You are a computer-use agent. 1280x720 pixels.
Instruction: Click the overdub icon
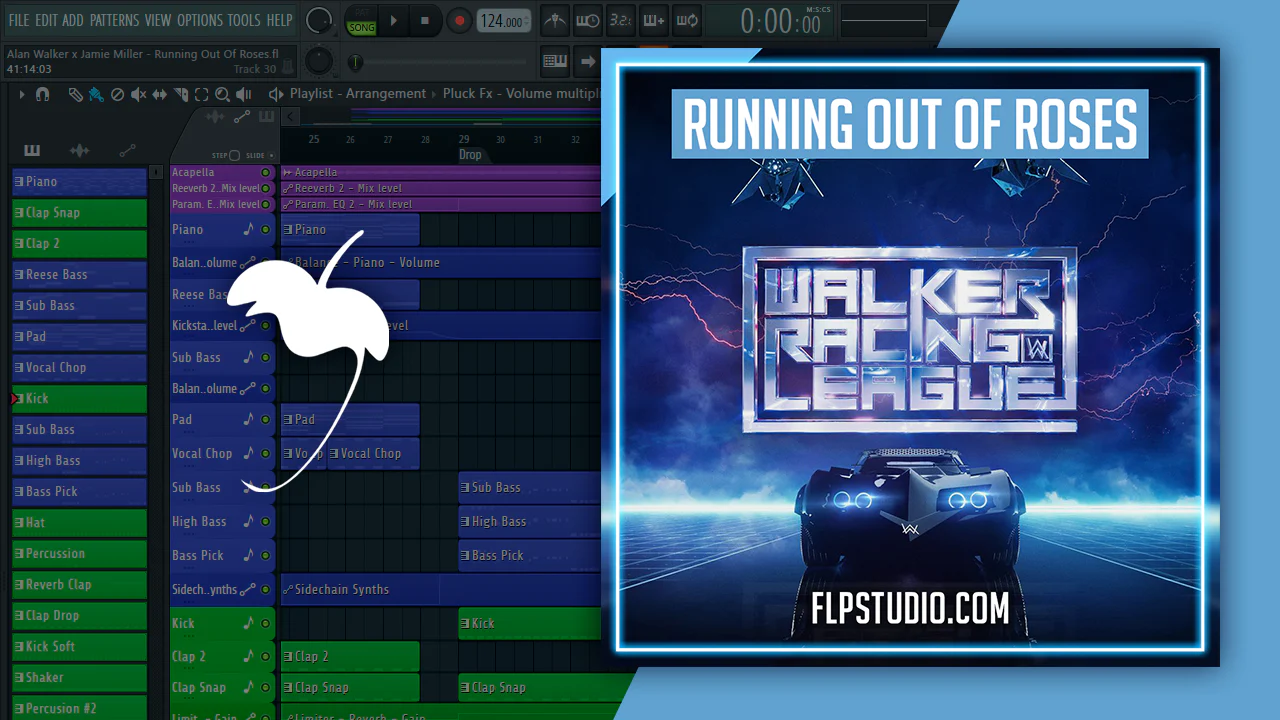[x=654, y=20]
